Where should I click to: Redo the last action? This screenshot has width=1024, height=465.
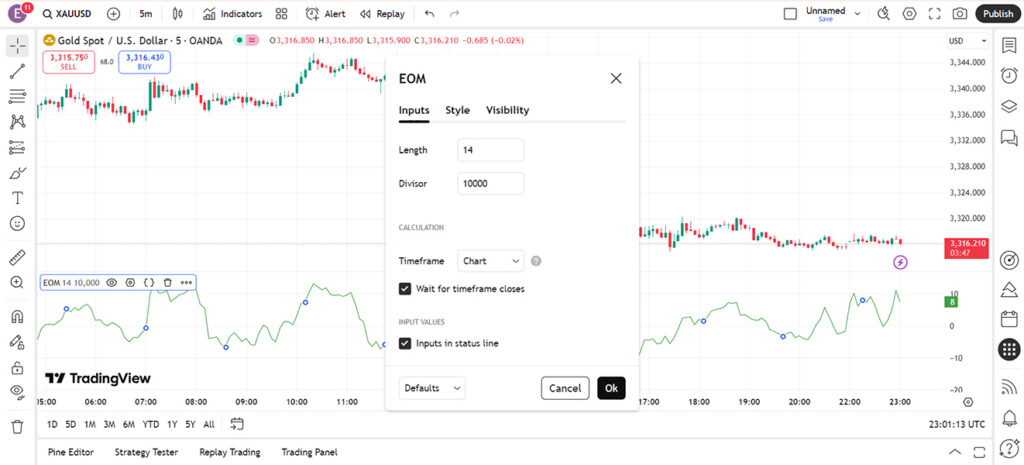tap(455, 14)
